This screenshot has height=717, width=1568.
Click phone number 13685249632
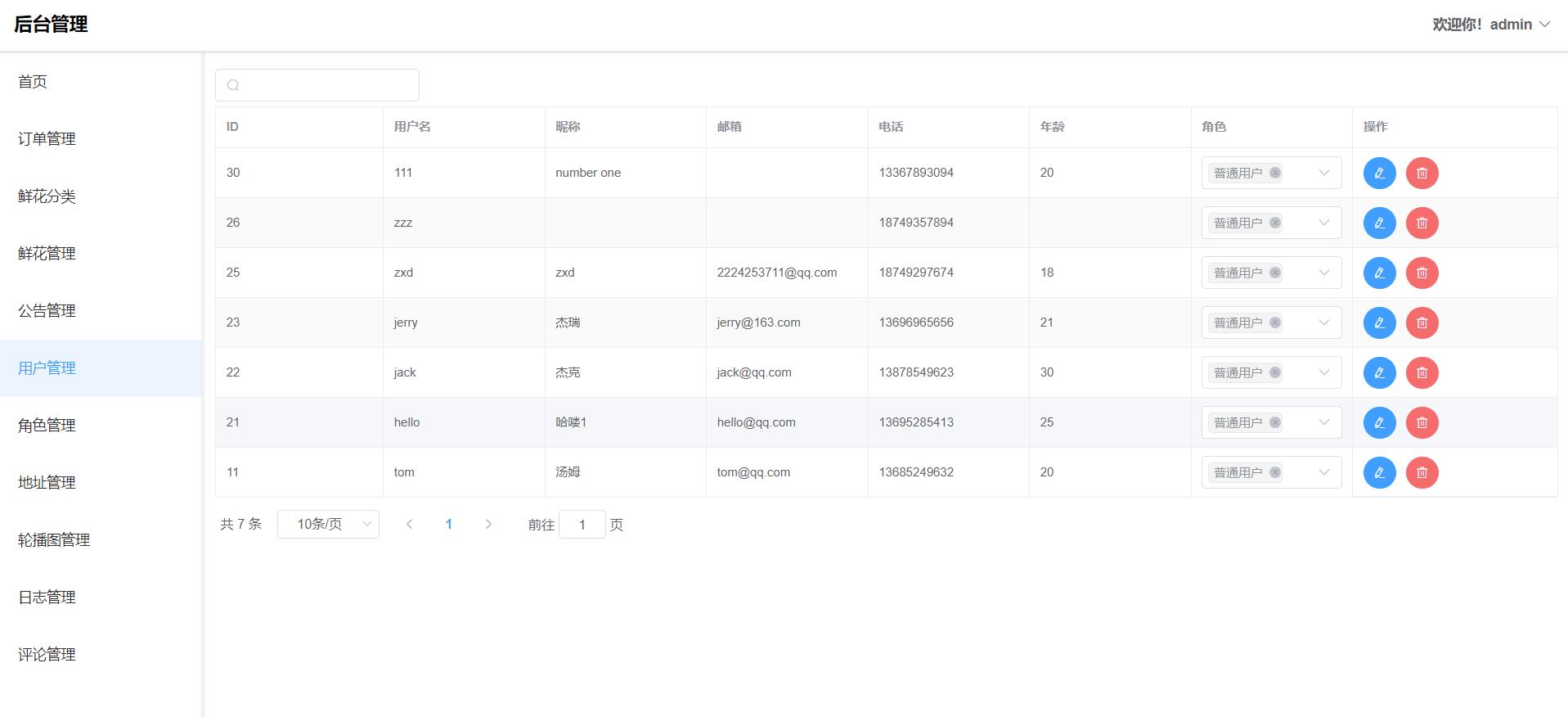click(916, 472)
